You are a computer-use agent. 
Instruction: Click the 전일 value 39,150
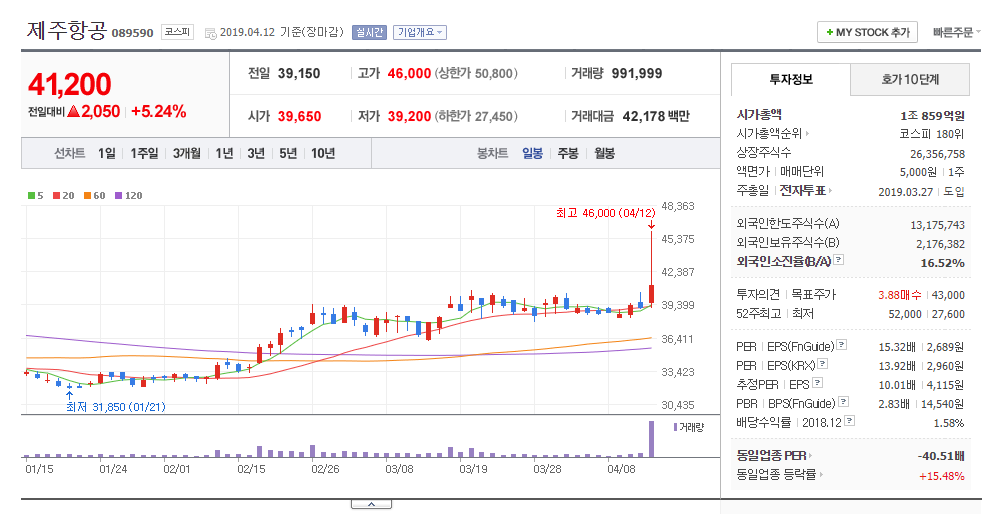[x=299, y=74]
